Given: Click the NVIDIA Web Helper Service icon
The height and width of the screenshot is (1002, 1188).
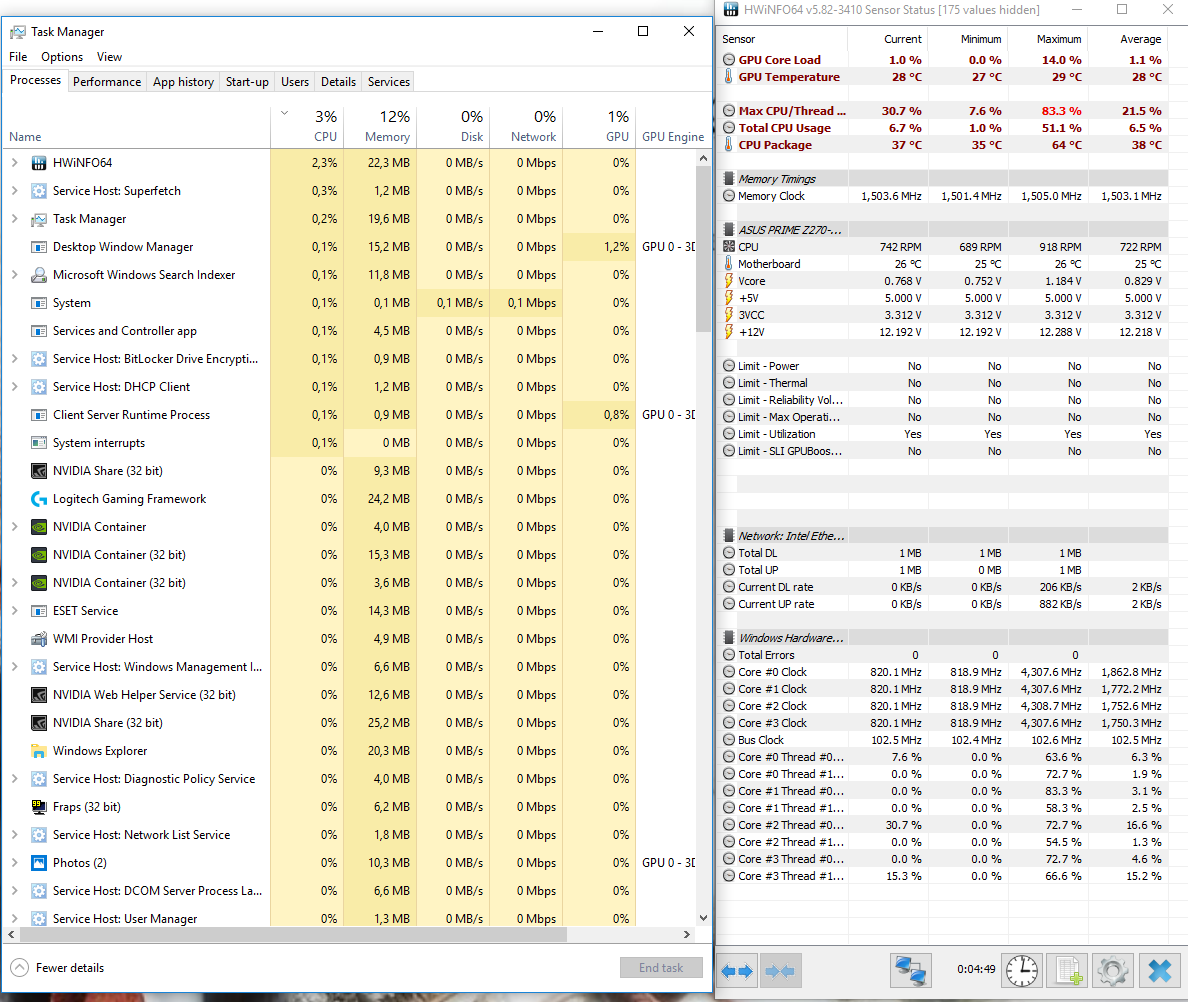Looking at the screenshot, I should (39, 695).
